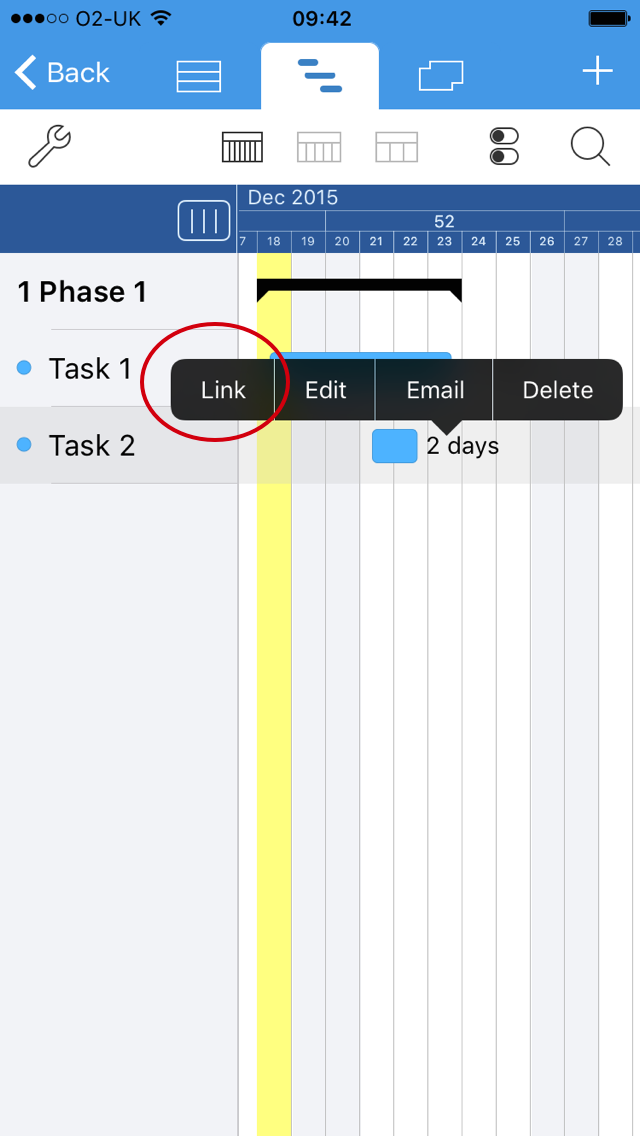Tap the plus icon to add item
The image size is (640, 1136).
click(x=597, y=72)
